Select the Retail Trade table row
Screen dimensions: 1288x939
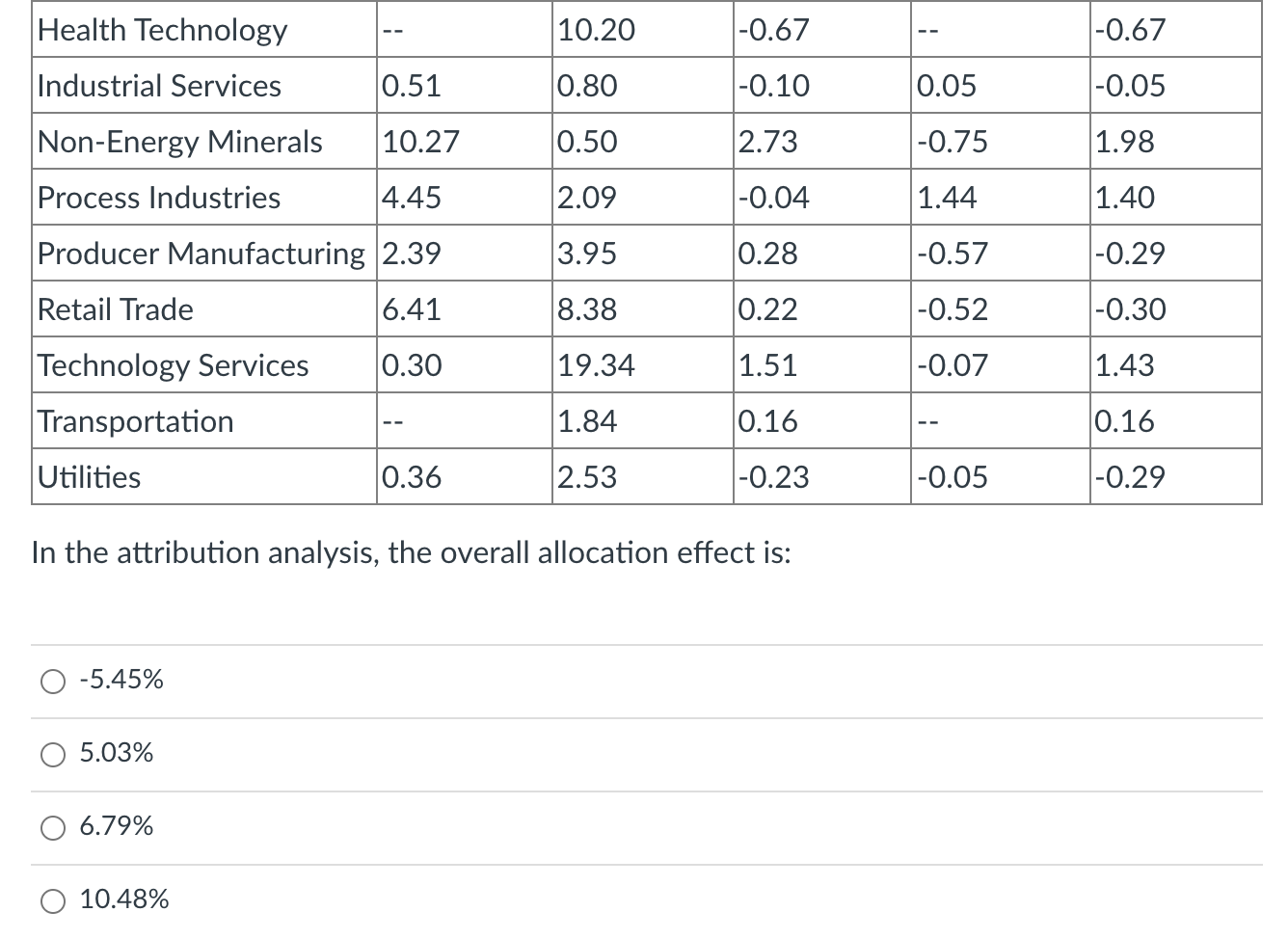click(x=115, y=309)
